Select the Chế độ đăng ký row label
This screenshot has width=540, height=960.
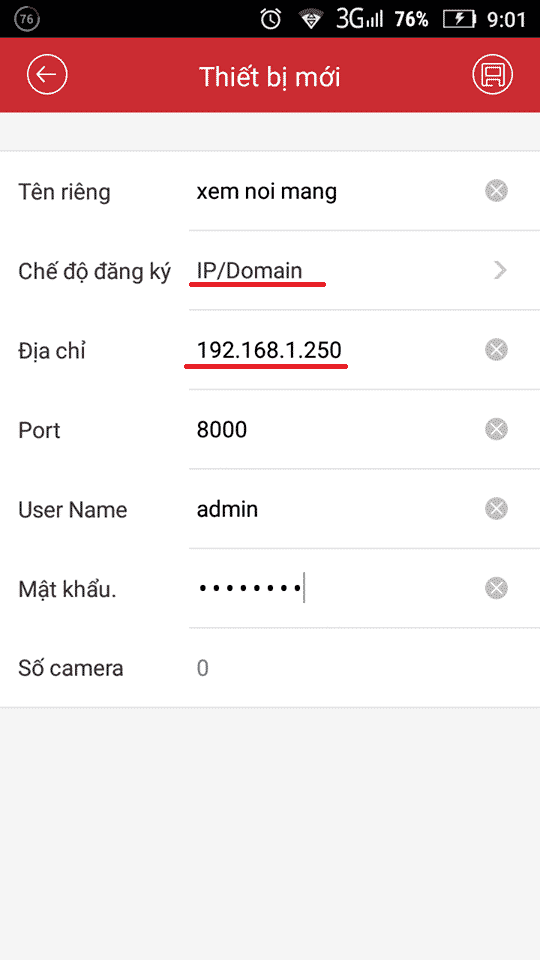pyautogui.click(x=94, y=271)
